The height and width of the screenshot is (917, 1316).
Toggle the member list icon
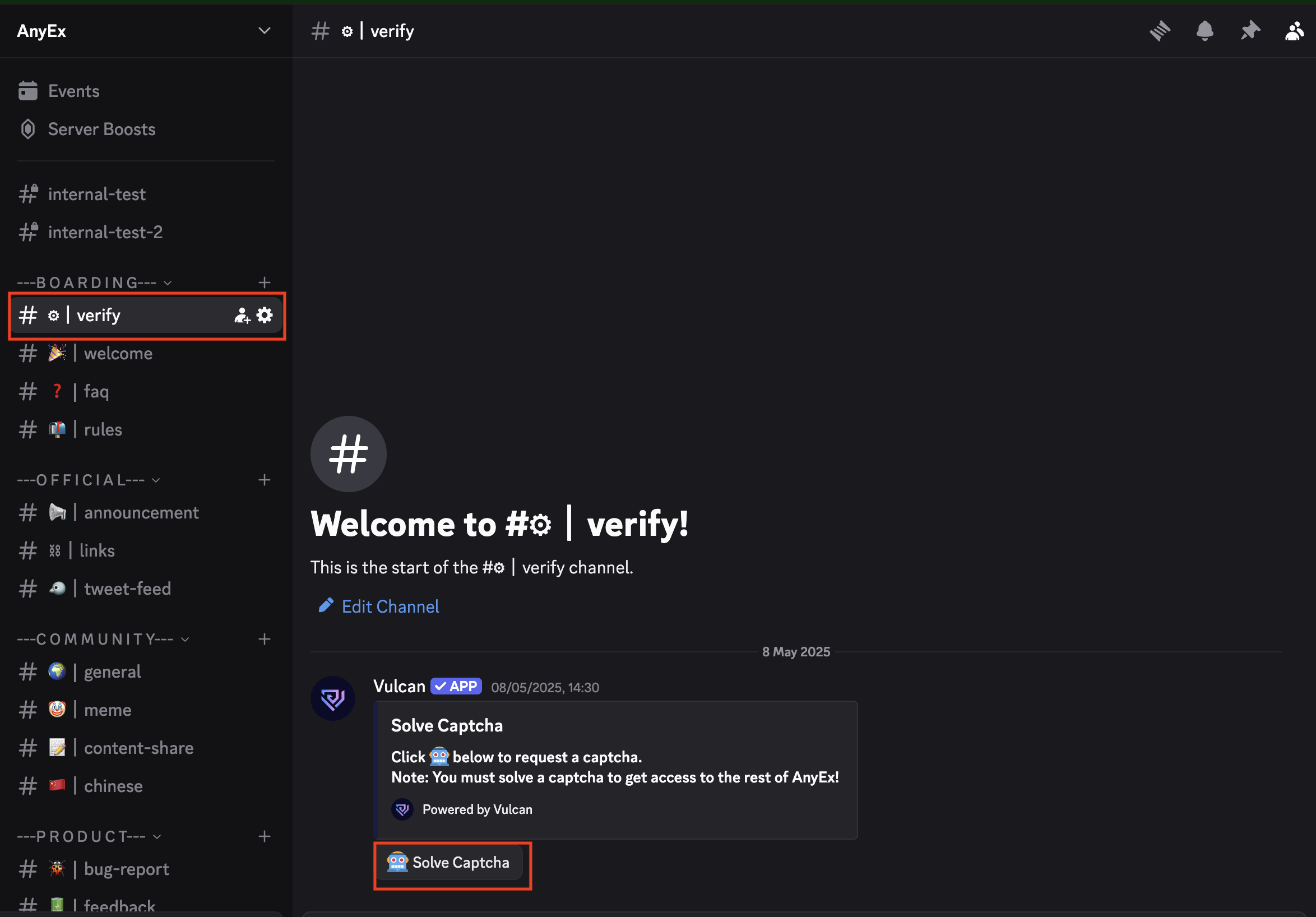point(1294,31)
